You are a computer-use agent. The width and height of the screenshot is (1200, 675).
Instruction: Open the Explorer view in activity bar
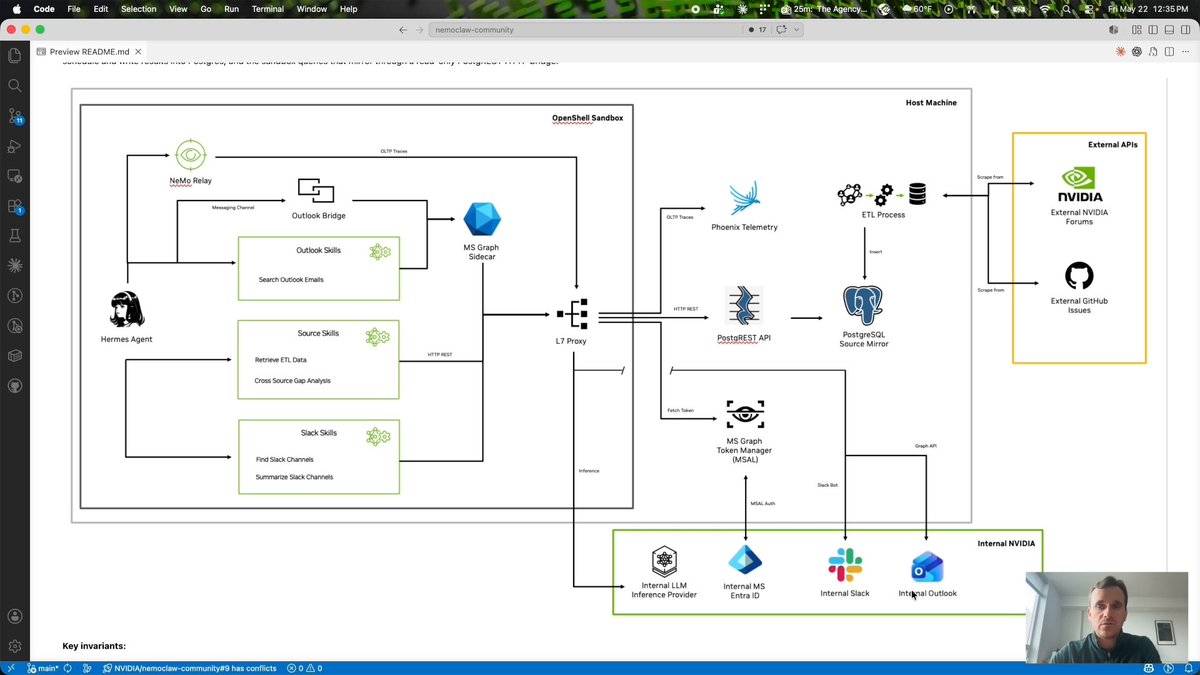(x=15, y=56)
